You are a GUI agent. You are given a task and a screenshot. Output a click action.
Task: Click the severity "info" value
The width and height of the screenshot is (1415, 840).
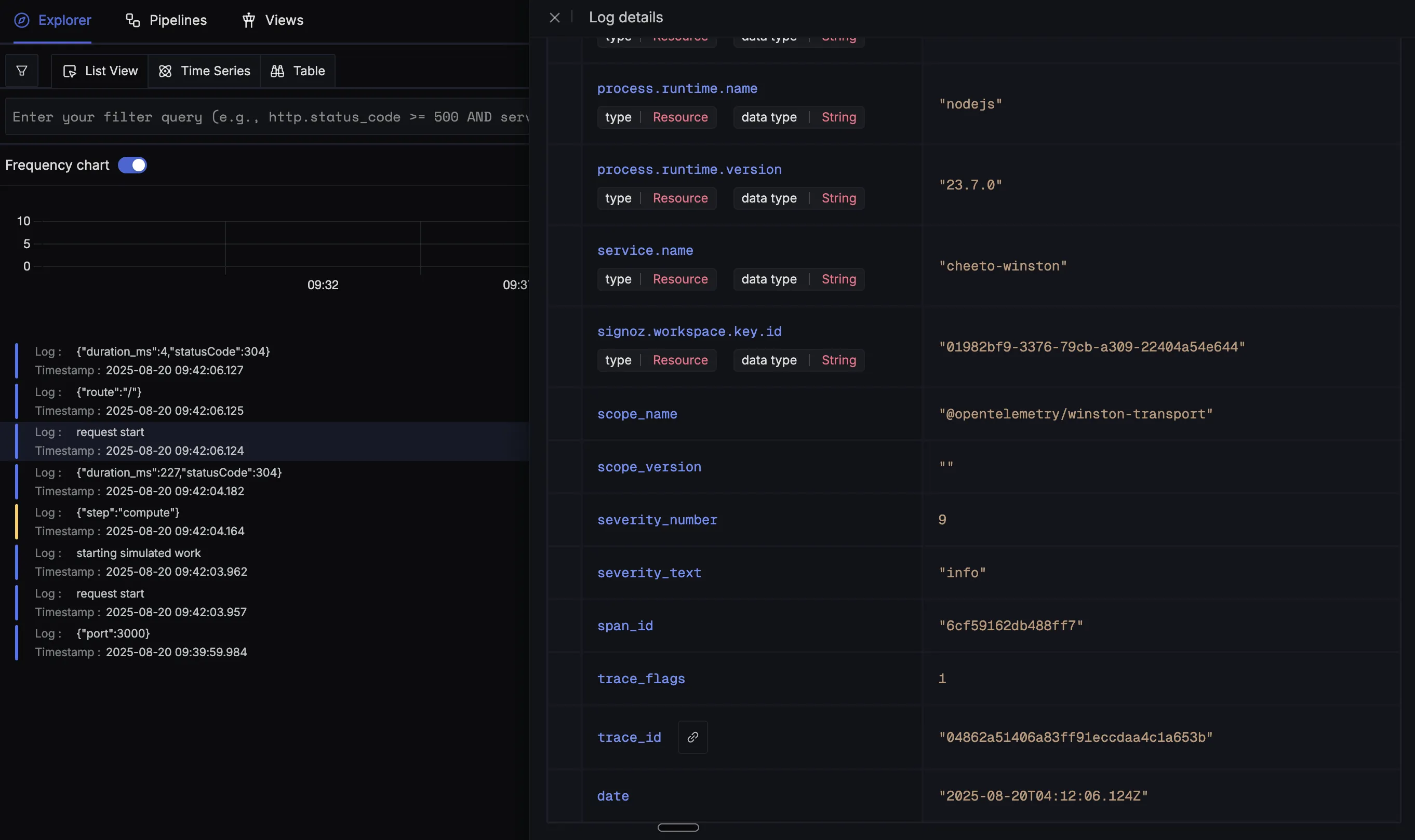point(962,572)
